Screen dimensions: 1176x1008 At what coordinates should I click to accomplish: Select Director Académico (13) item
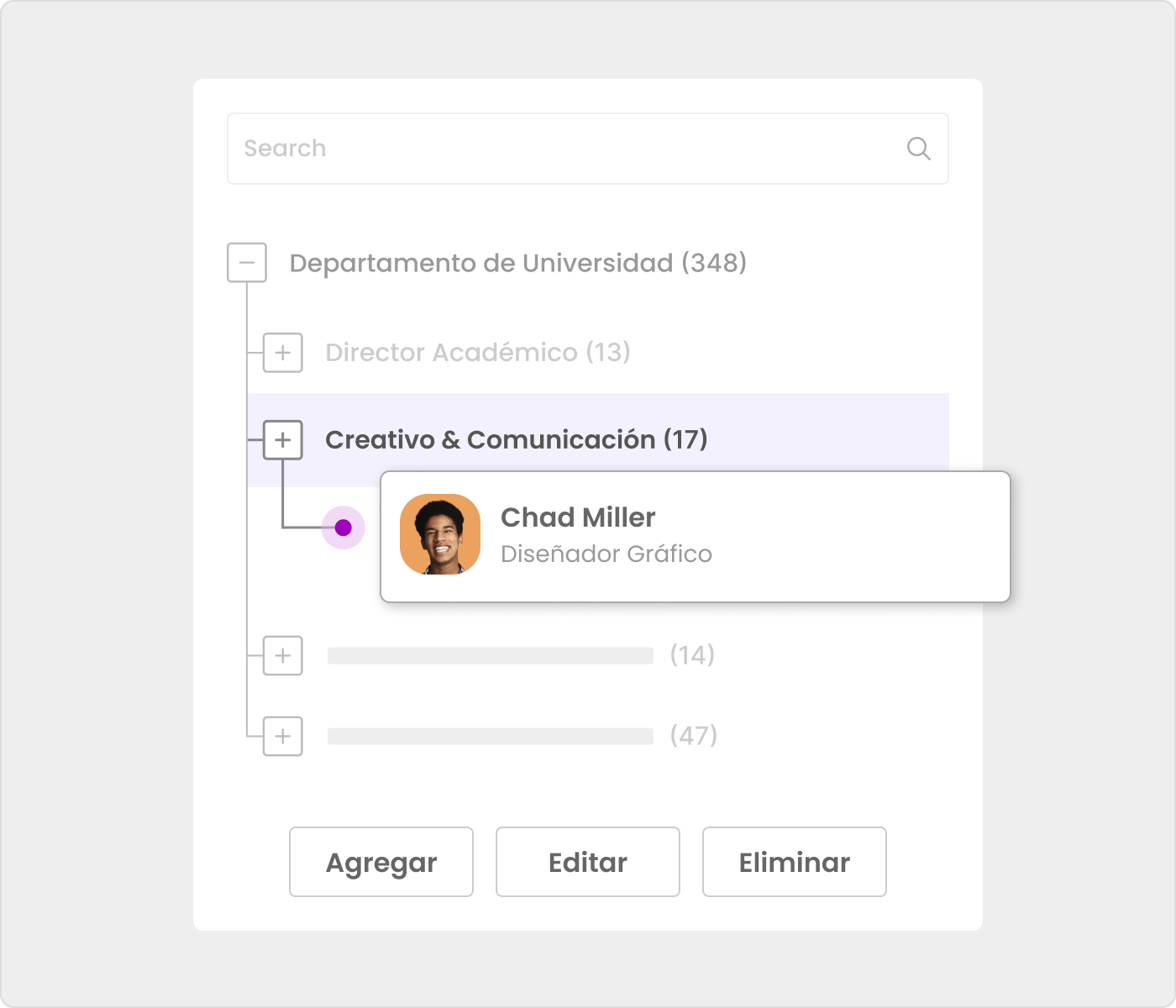(477, 352)
